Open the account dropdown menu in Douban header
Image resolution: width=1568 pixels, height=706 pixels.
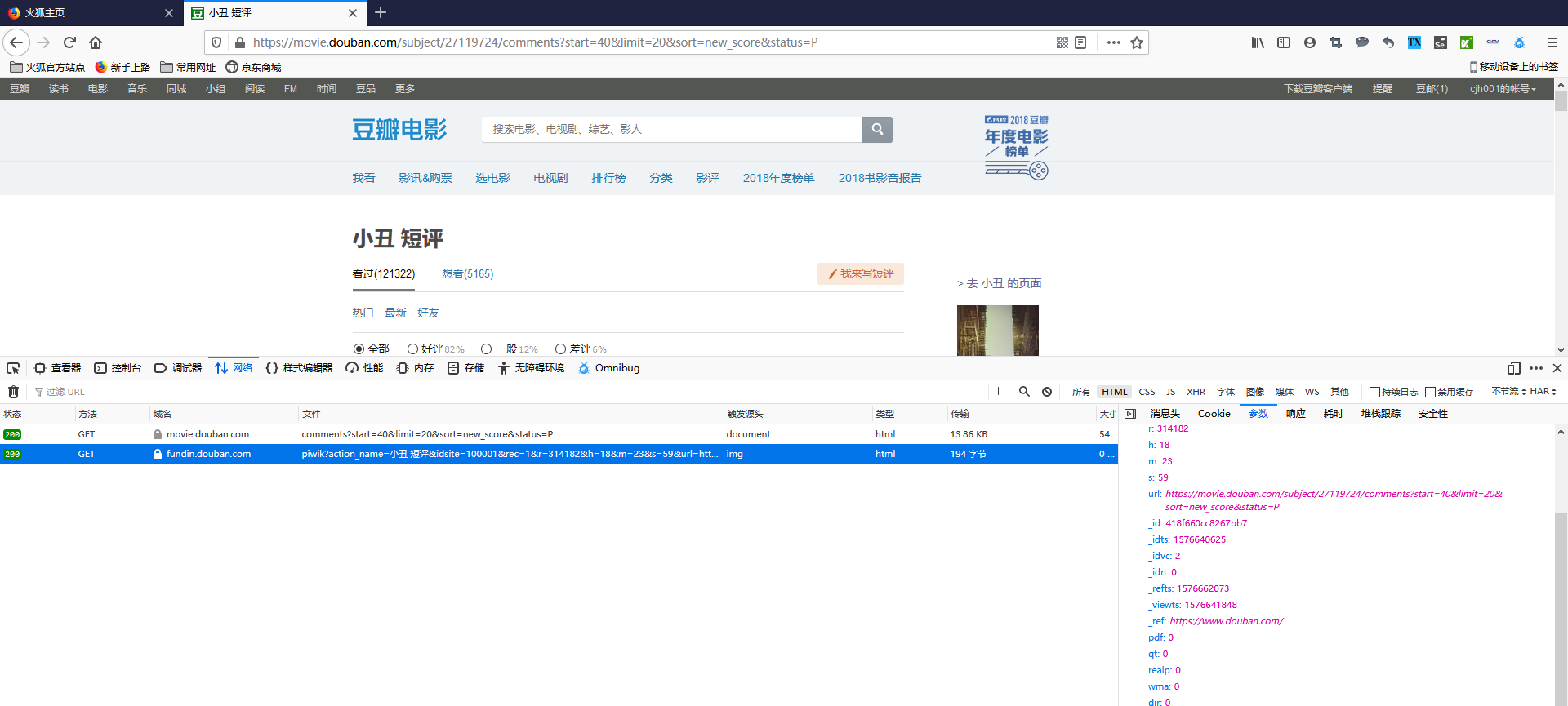click(1503, 89)
